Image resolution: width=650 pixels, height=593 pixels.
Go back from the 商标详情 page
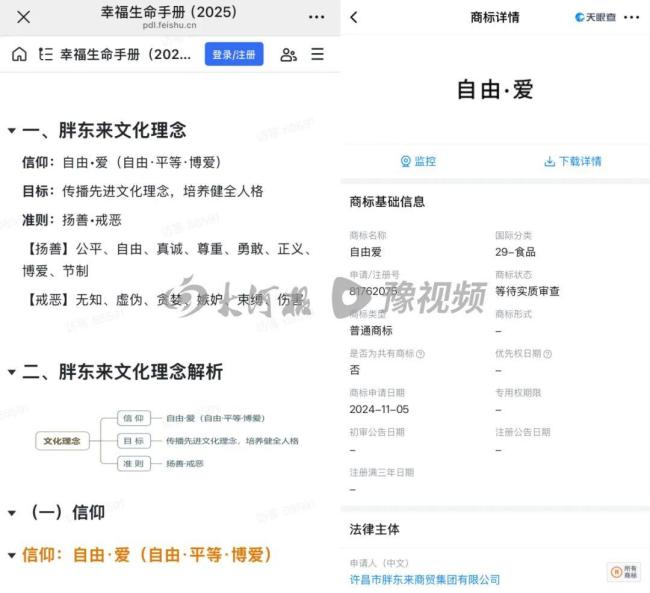click(x=354, y=17)
